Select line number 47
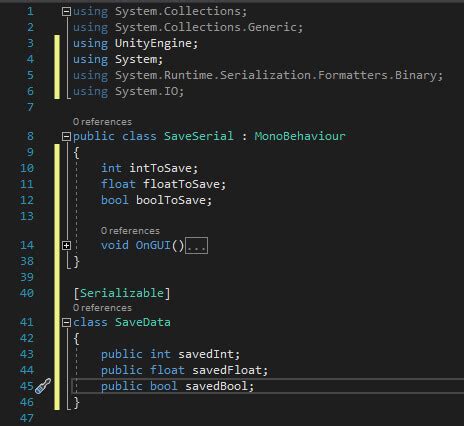 coord(27,418)
